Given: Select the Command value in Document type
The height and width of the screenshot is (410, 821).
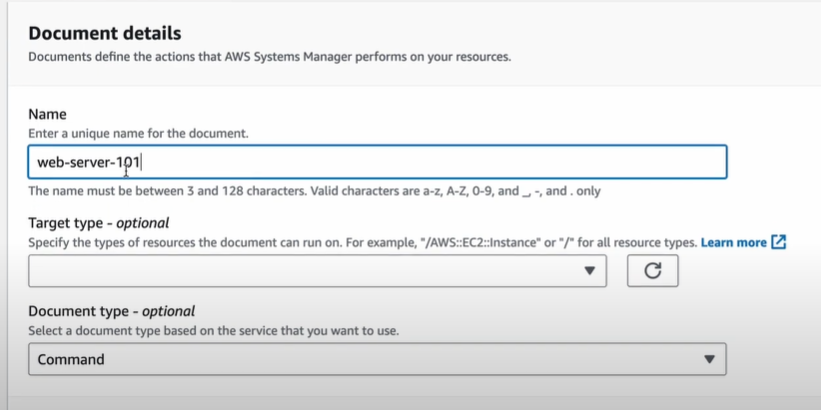Looking at the screenshot, I should (71, 359).
